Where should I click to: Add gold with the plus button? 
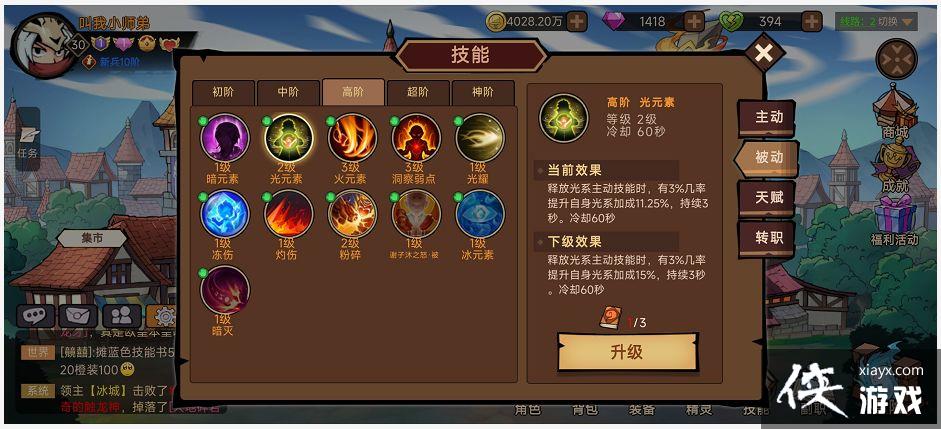click(x=577, y=22)
